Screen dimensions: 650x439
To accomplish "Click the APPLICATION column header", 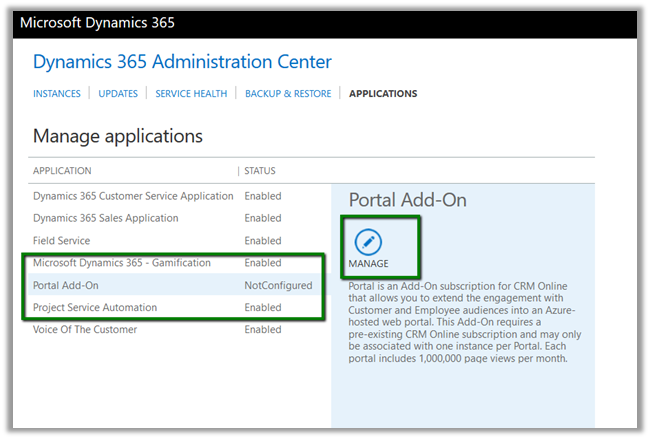I will point(62,171).
